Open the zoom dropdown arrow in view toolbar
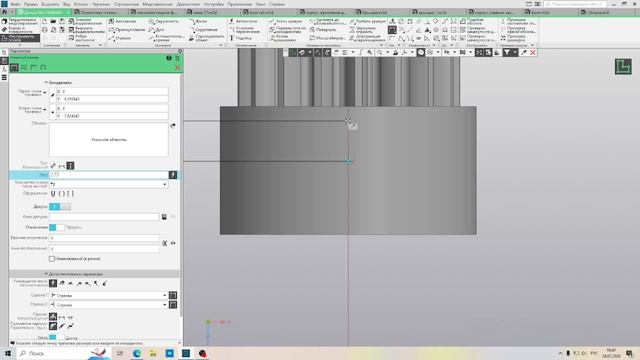Screen dimensions: 640x360 387,53
